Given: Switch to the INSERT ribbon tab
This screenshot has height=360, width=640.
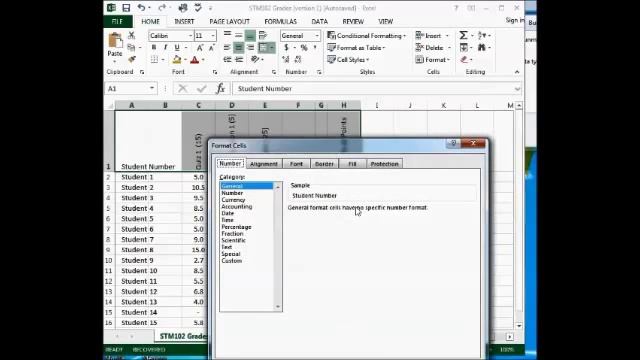Looking at the screenshot, I should [x=184, y=21].
